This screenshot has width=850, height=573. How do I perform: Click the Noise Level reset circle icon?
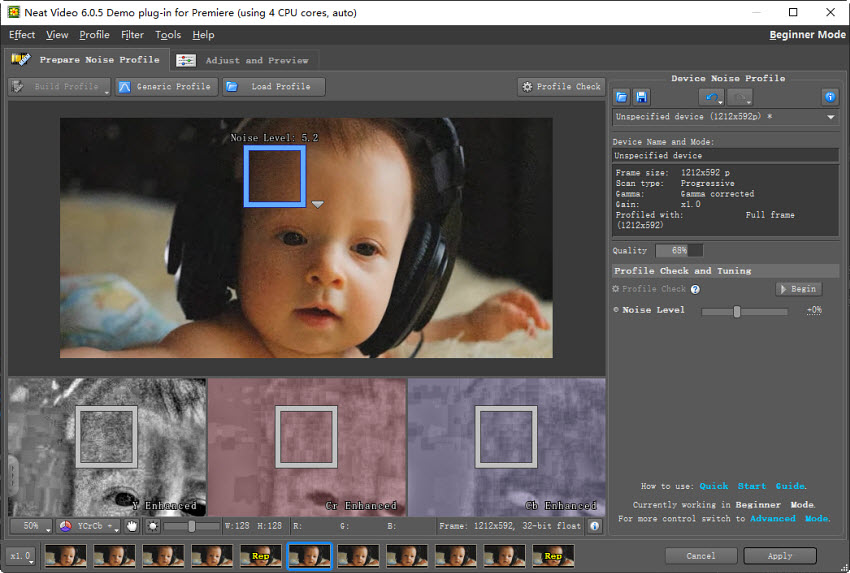point(616,310)
